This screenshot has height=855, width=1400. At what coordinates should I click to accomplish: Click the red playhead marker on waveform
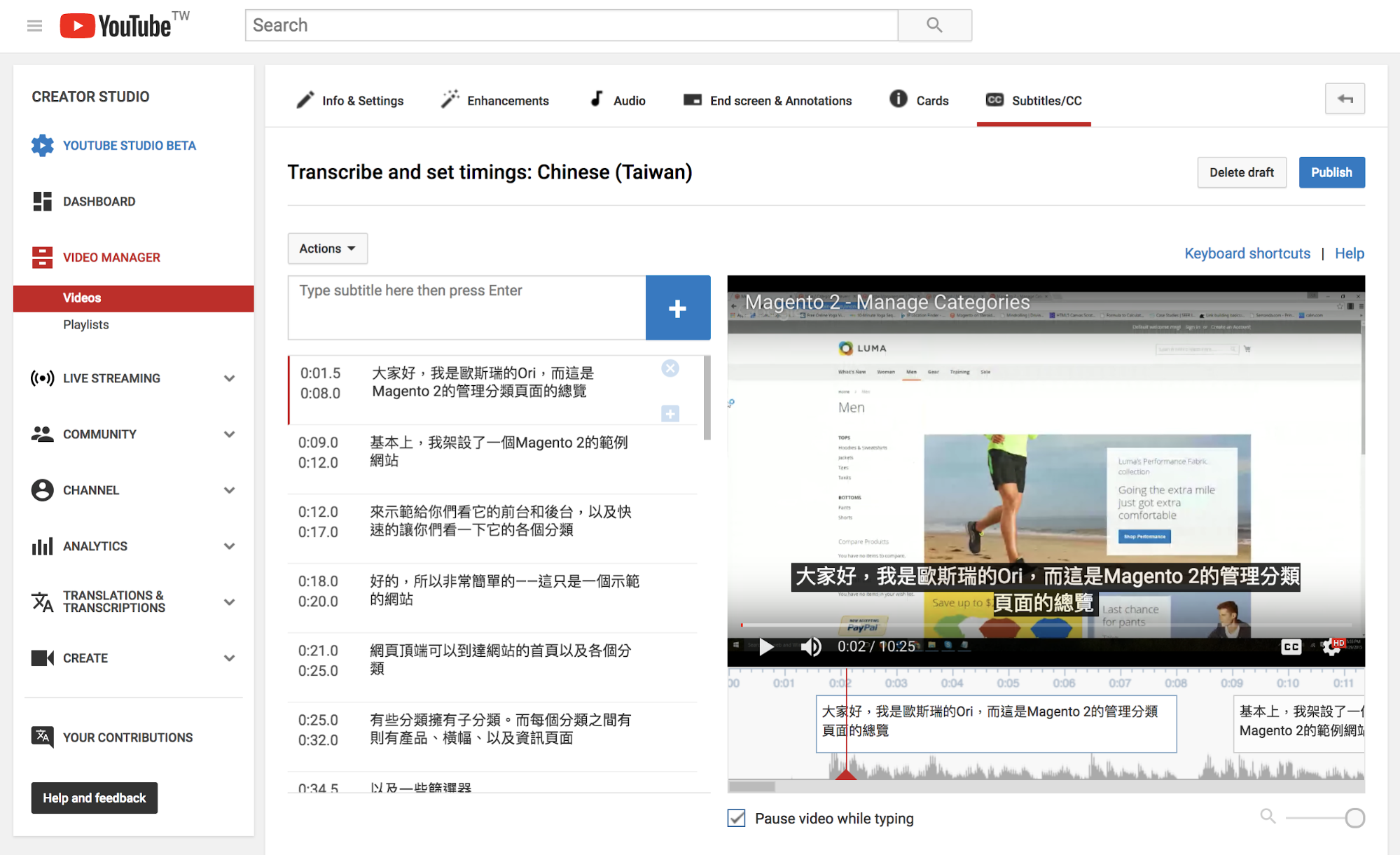846,774
